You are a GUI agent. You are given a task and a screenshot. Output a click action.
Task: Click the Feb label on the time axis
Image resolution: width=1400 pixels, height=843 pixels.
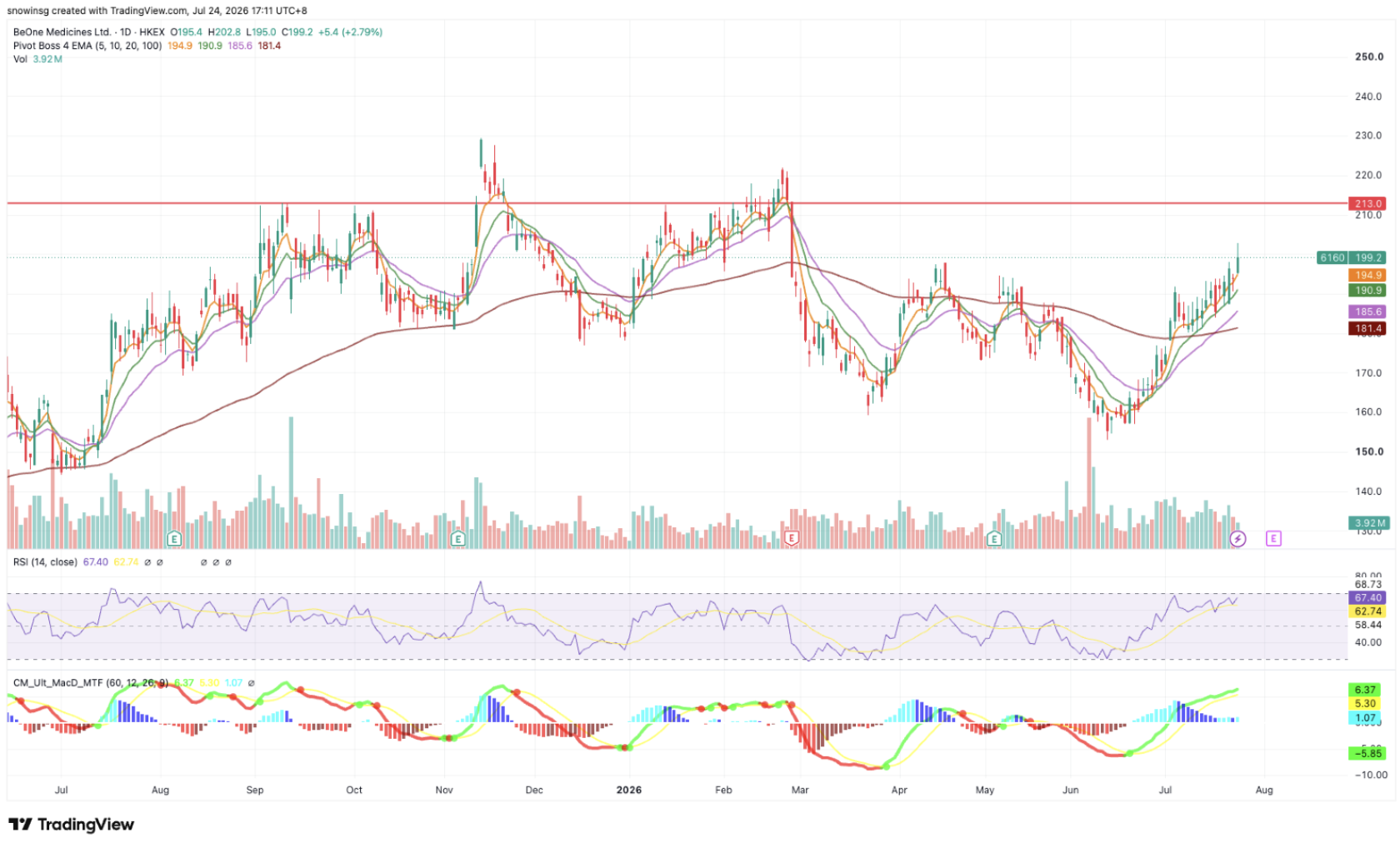coord(723,790)
